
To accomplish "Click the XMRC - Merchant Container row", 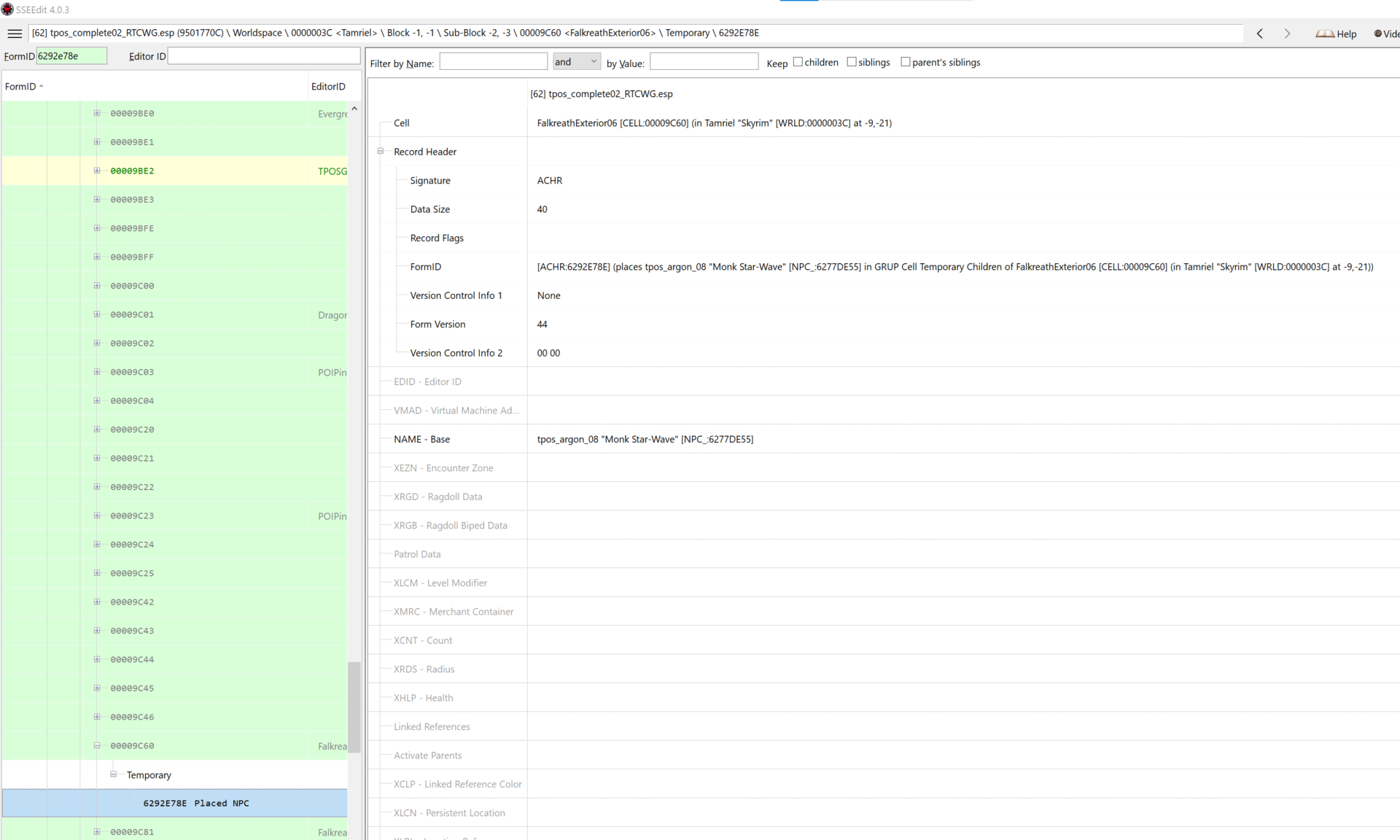I will click(884, 612).
